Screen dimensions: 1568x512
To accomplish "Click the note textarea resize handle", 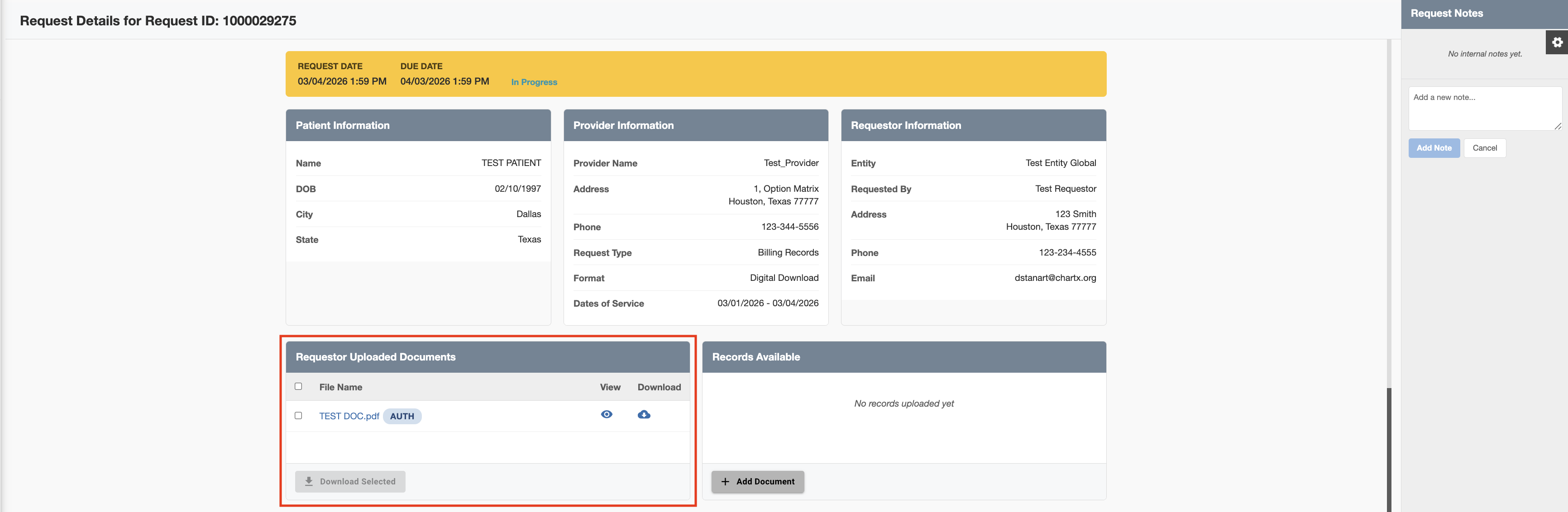I will pyautogui.click(x=1557, y=127).
